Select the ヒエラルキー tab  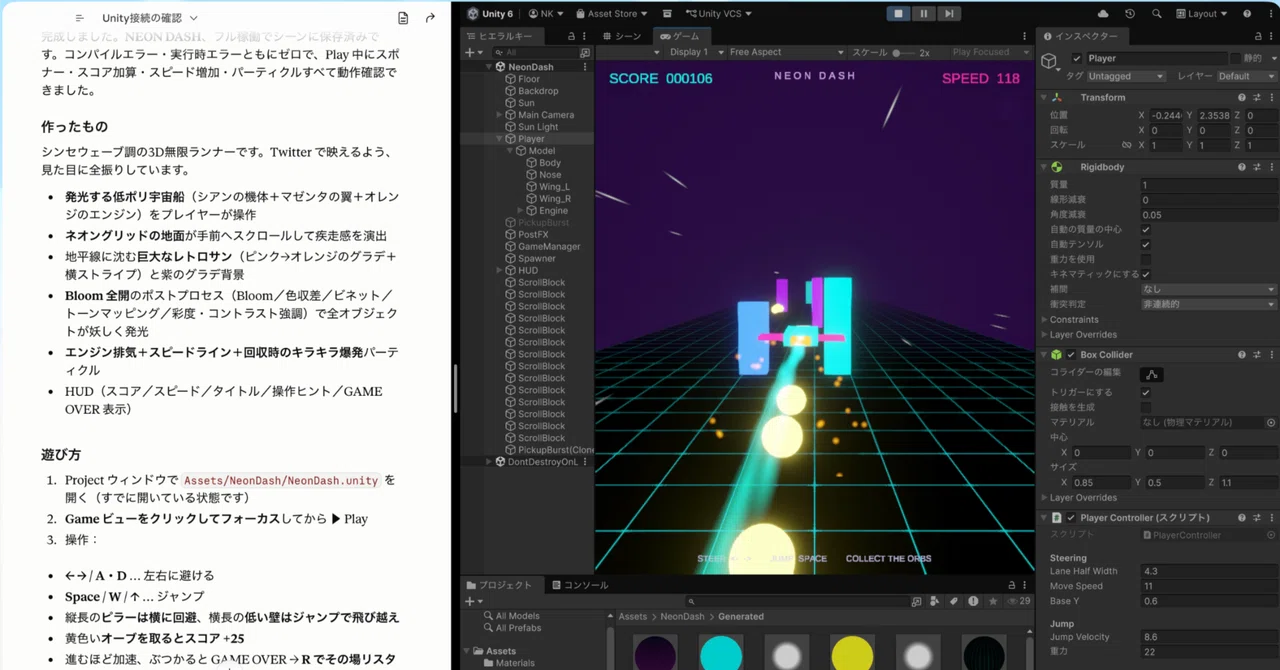point(500,36)
